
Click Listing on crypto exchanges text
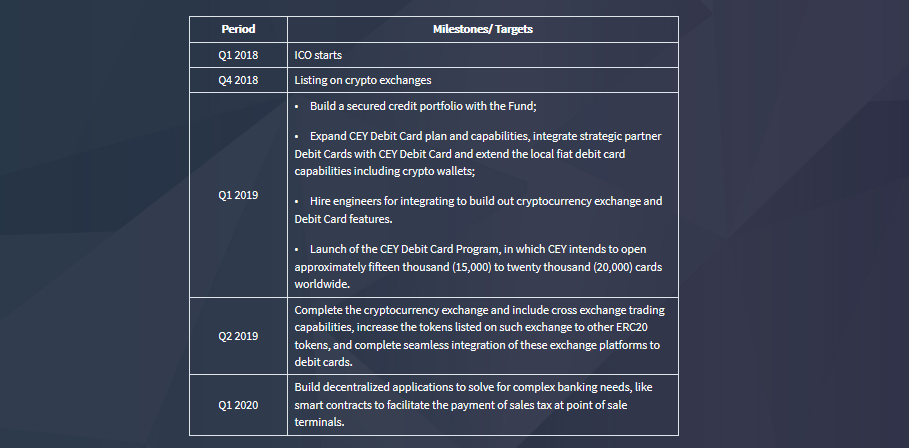362,80
